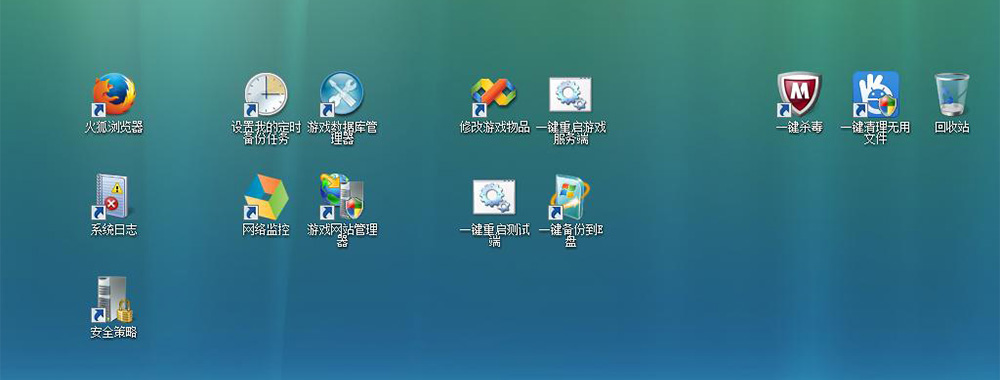Click the 修改游戏物品 label text
The height and width of the screenshot is (380, 1000).
(494, 127)
